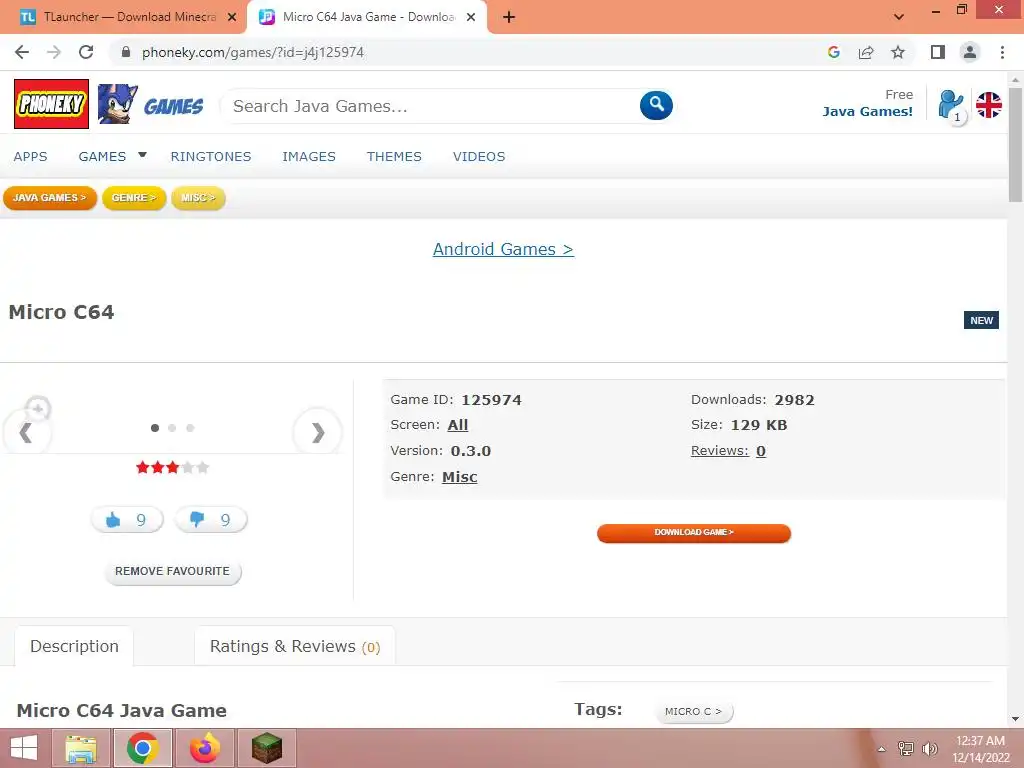Open Firefox from the taskbar
The width and height of the screenshot is (1024, 768).
(x=204, y=748)
